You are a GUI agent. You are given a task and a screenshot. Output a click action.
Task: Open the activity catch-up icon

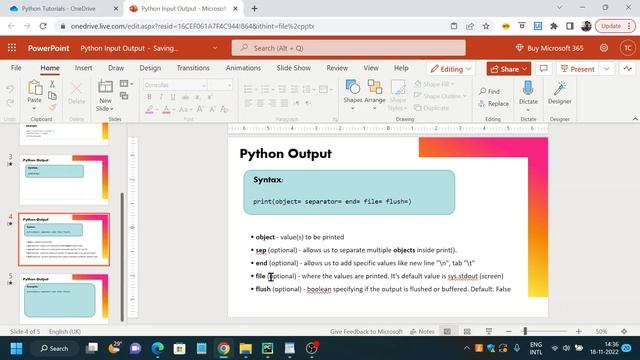tap(628, 69)
